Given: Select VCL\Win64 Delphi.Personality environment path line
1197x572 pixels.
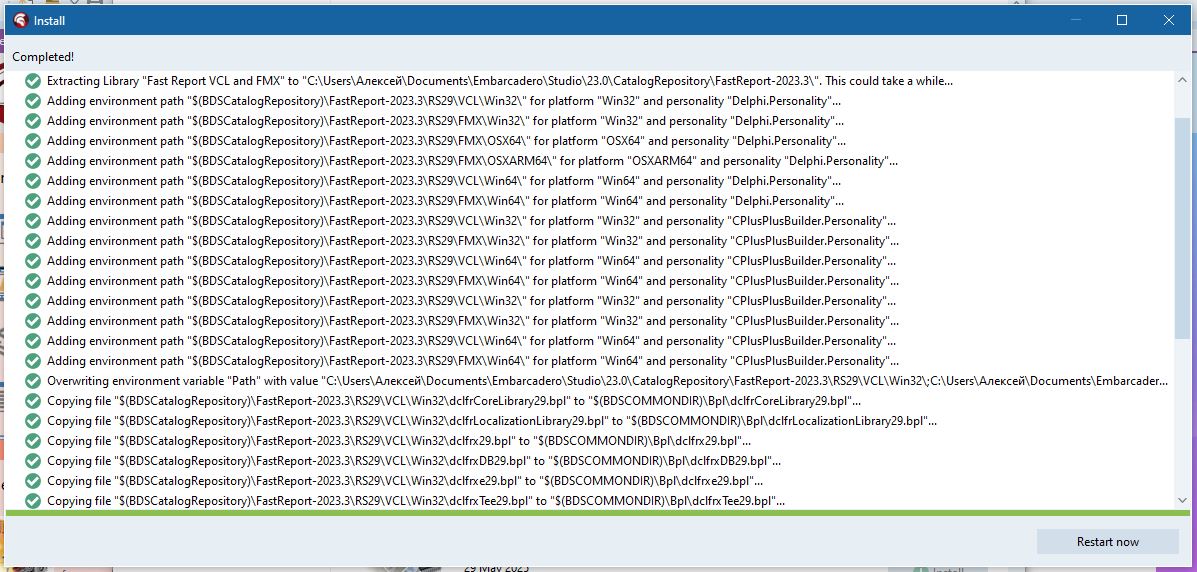Looking at the screenshot, I should coord(444,181).
